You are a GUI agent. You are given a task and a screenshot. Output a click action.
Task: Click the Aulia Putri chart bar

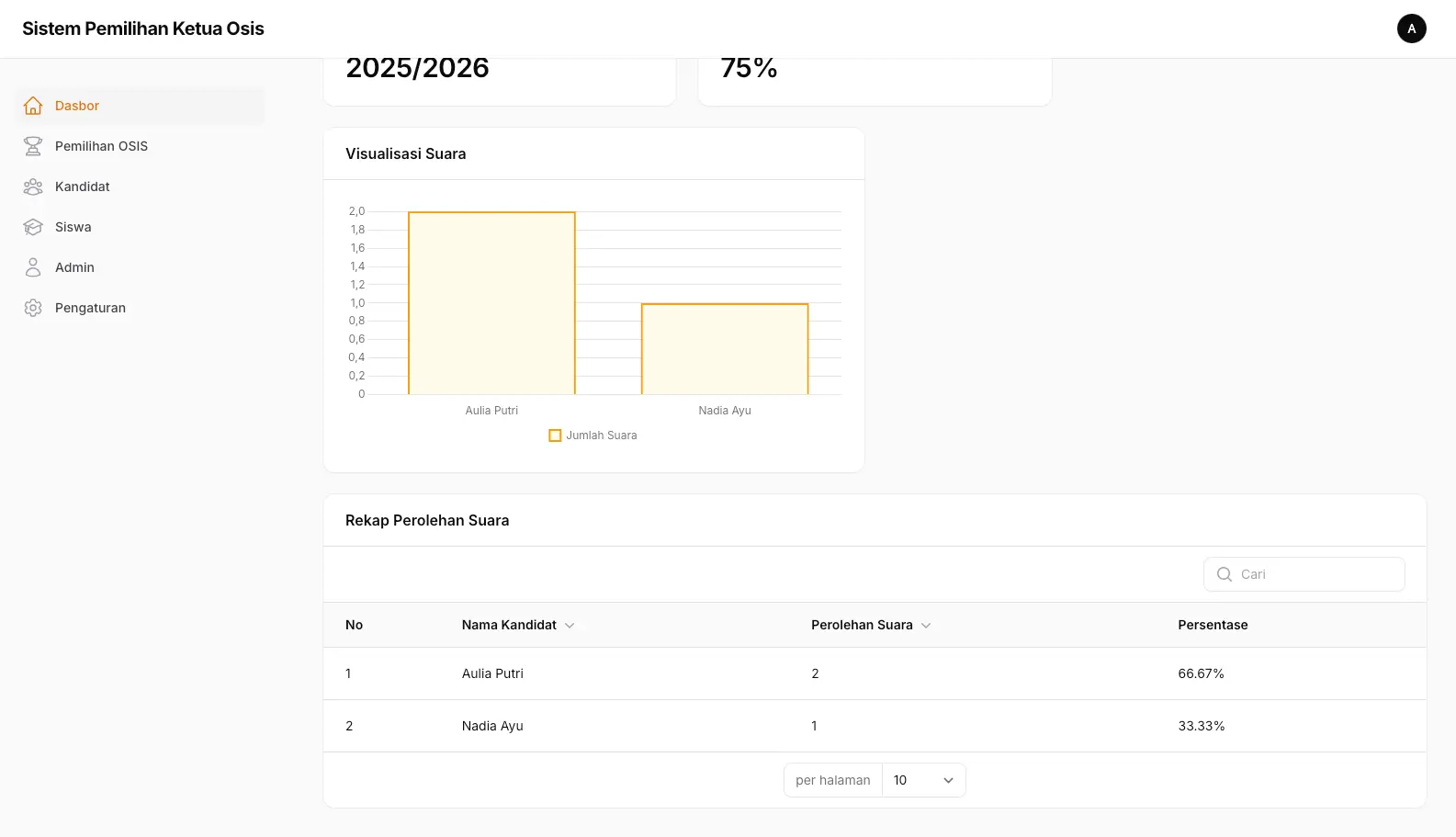(491, 303)
